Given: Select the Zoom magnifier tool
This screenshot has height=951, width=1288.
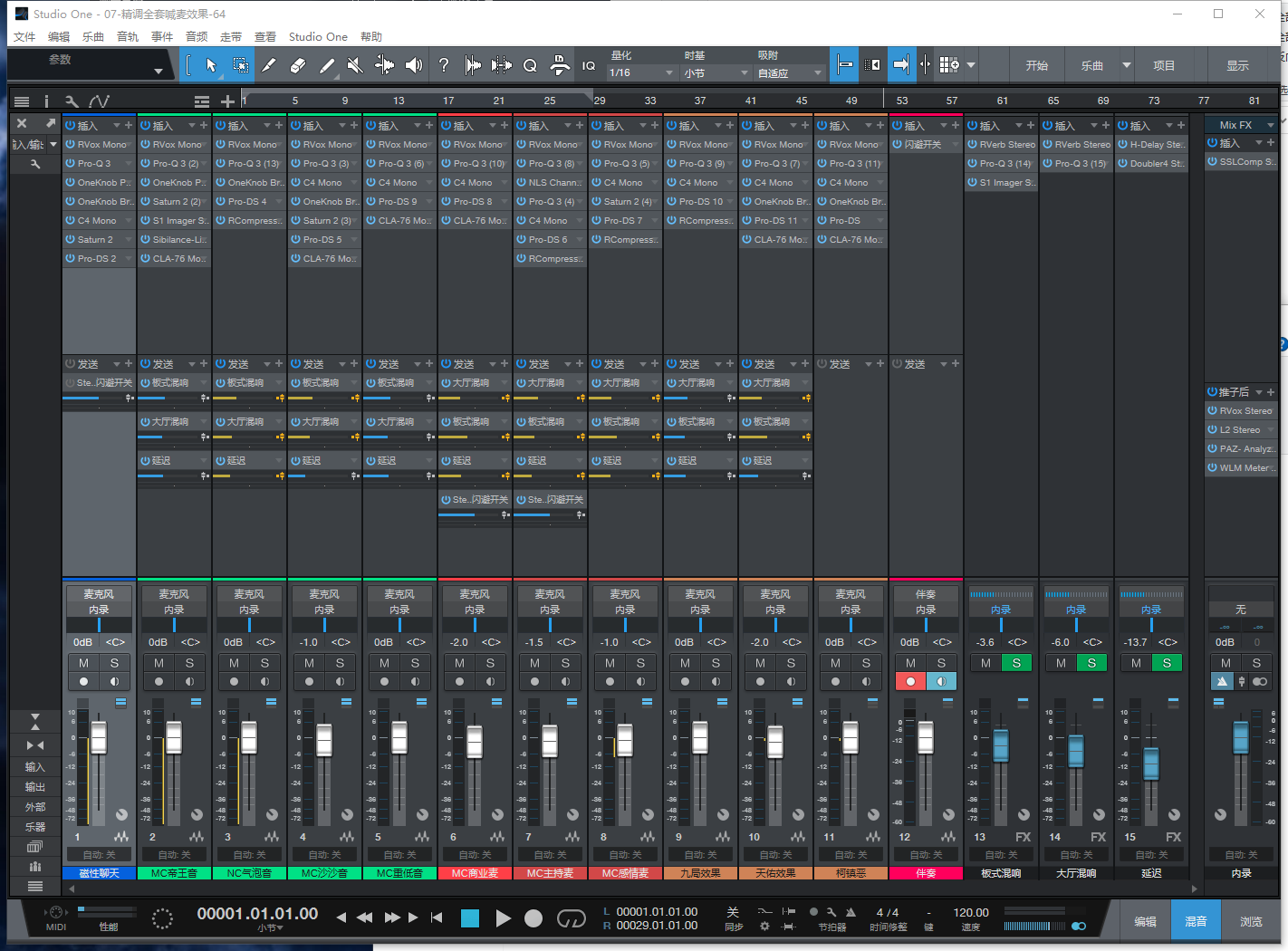Looking at the screenshot, I should pyautogui.click(x=529, y=64).
